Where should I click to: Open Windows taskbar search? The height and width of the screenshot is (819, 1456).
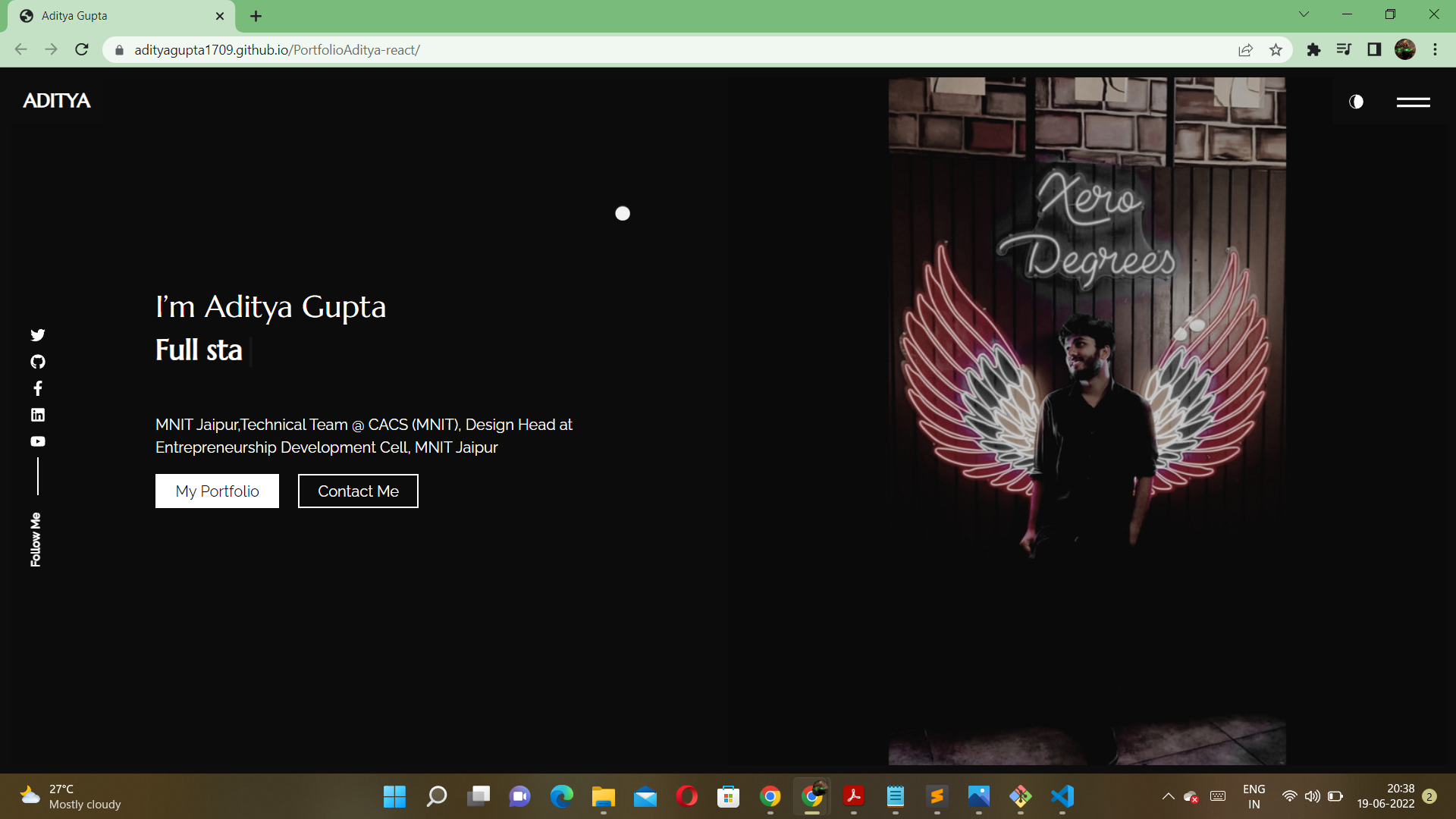click(437, 796)
